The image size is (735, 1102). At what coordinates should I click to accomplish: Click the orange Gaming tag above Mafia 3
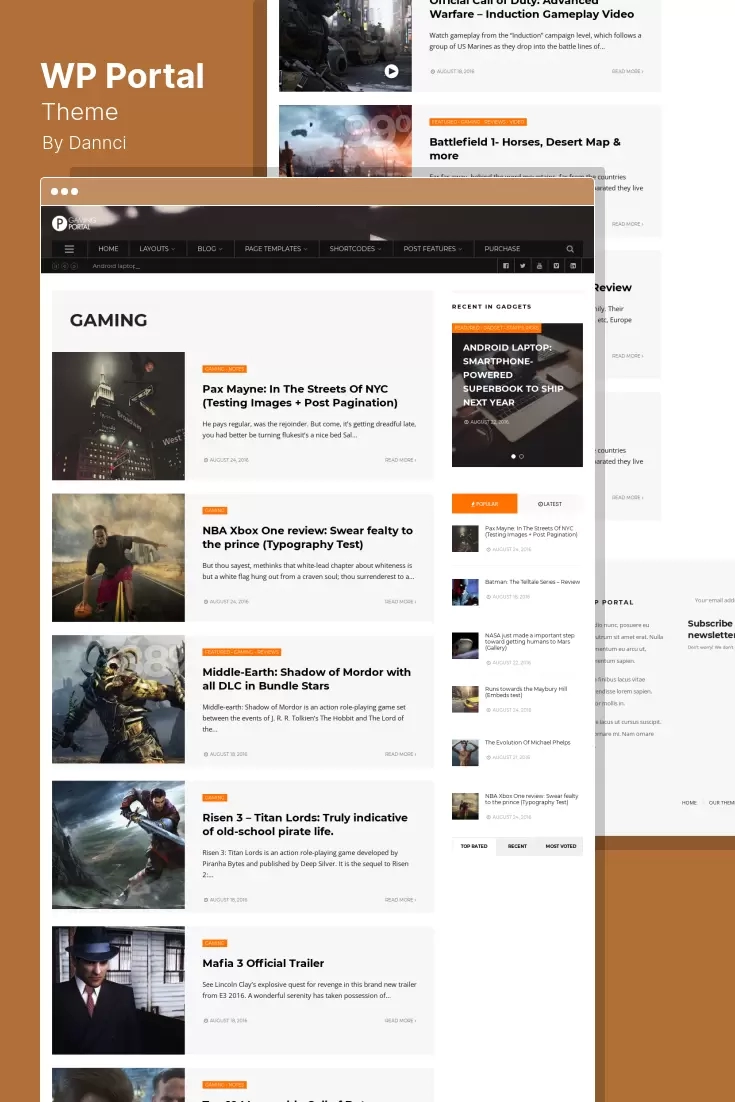(x=215, y=943)
